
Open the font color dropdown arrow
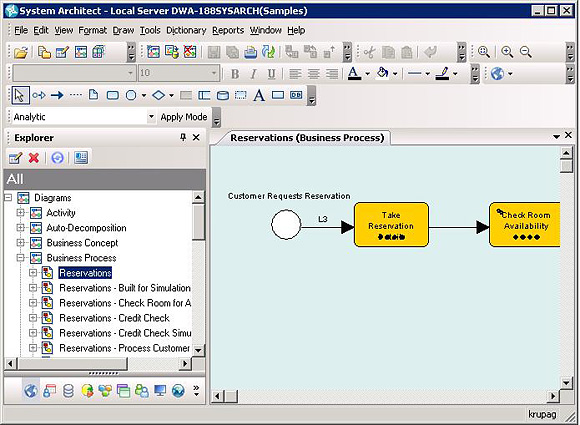pyautogui.click(x=367, y=74)
